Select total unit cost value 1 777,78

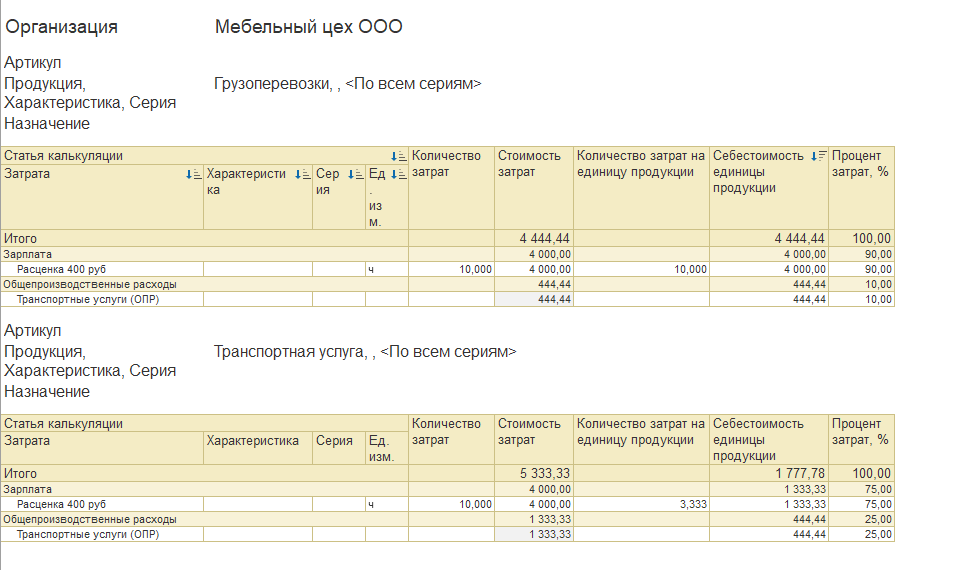coord(800,473)
